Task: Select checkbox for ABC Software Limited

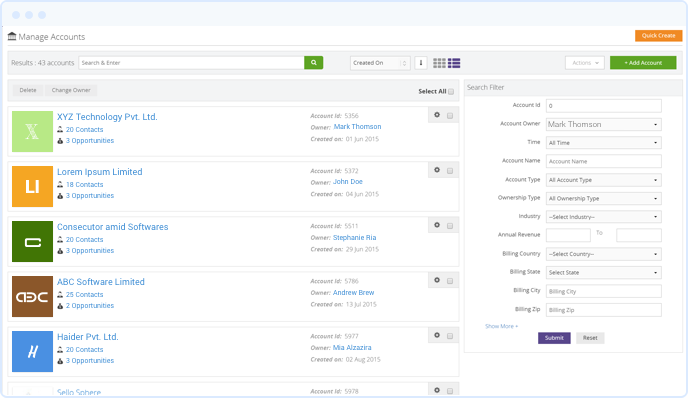Action: pyautogui.click(x=450, y=281)
